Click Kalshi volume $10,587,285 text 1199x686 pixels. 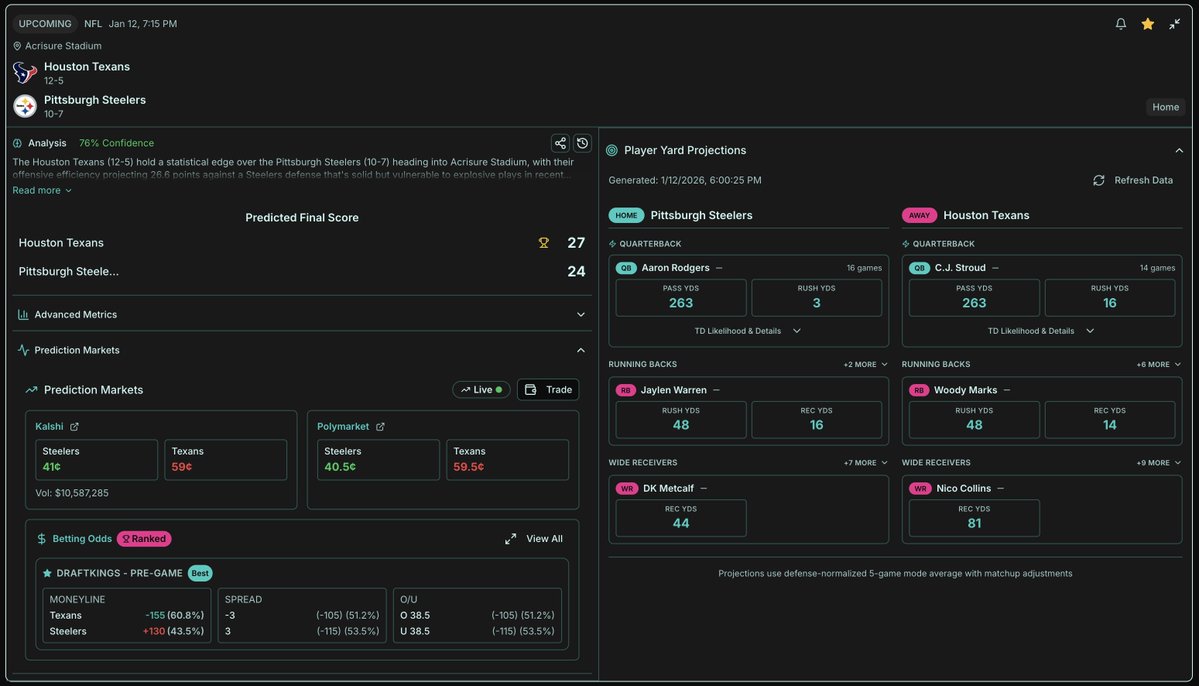tap(72, 493)
